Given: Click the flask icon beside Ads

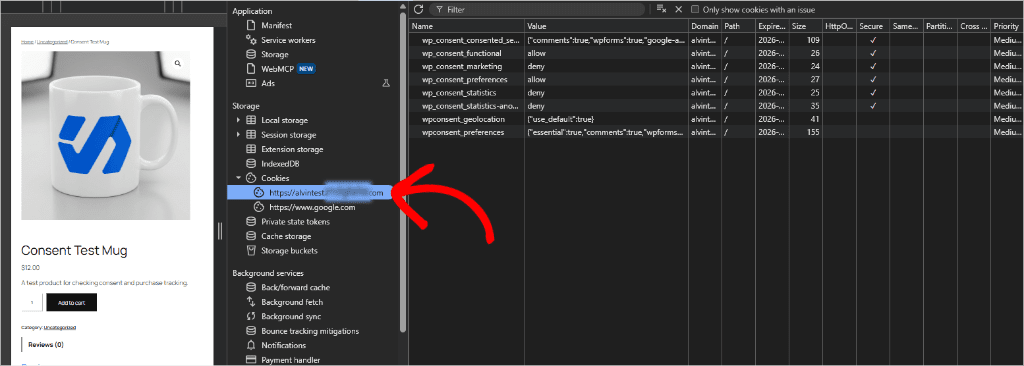Looking at the screenshot, I should (x=385, y=83).
